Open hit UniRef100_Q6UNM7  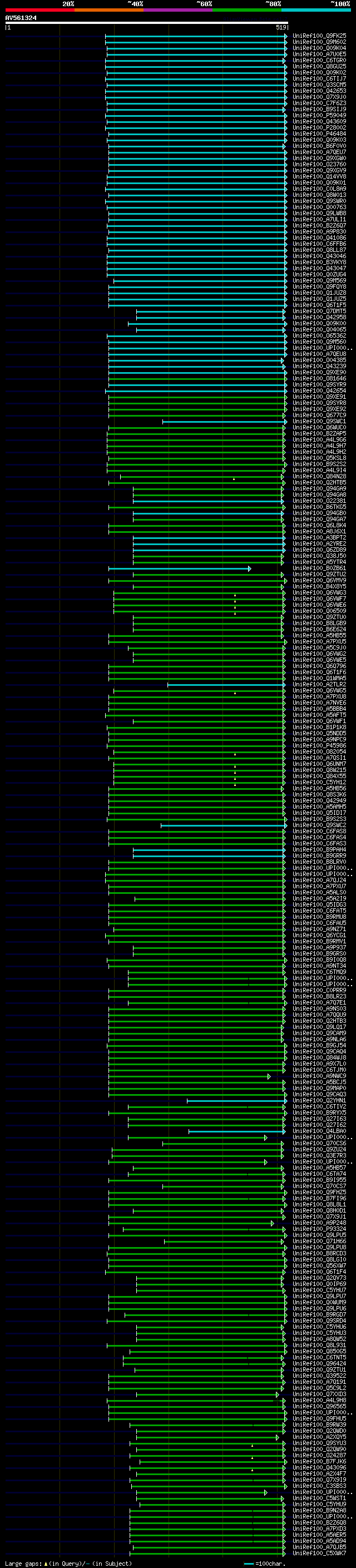[x=319, y=764]
